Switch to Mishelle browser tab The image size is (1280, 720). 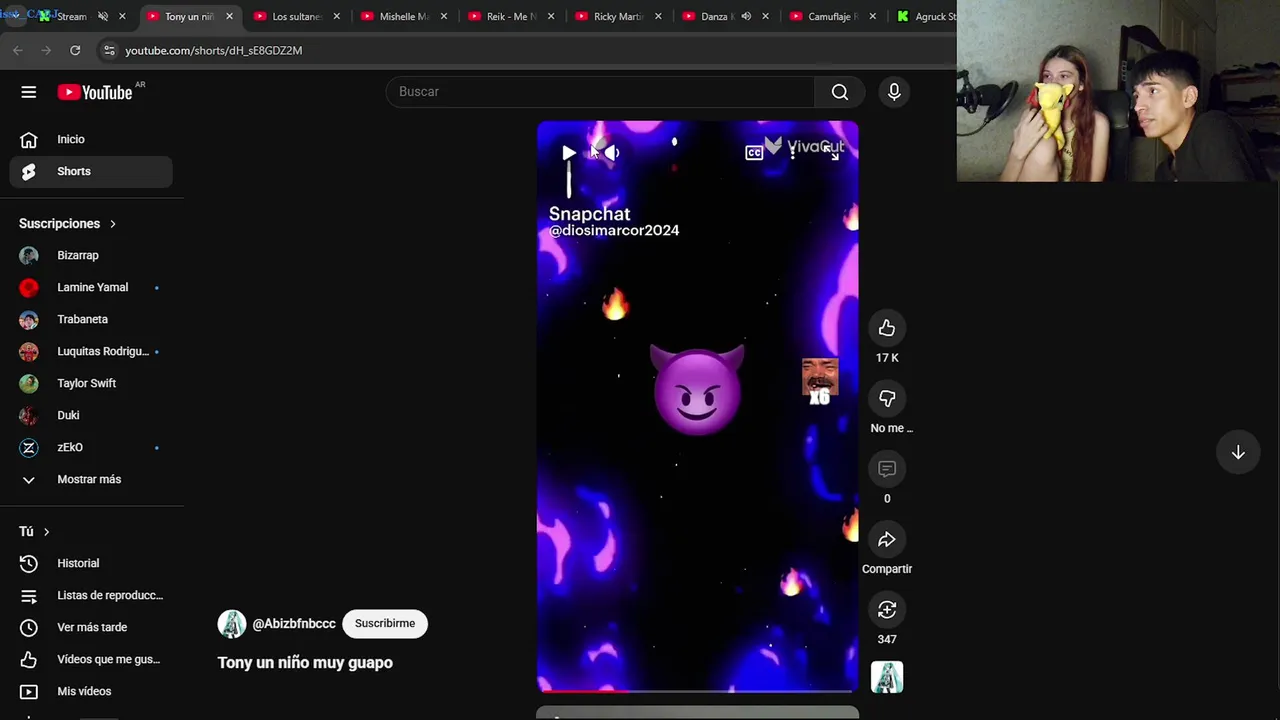404,17
